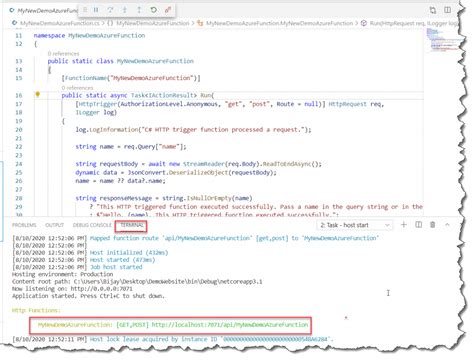The width and height of the screenshot is (474, 360).
Task: Click line number 20 in the gutter
Action: pyautogui.click(x=19, y=130)
